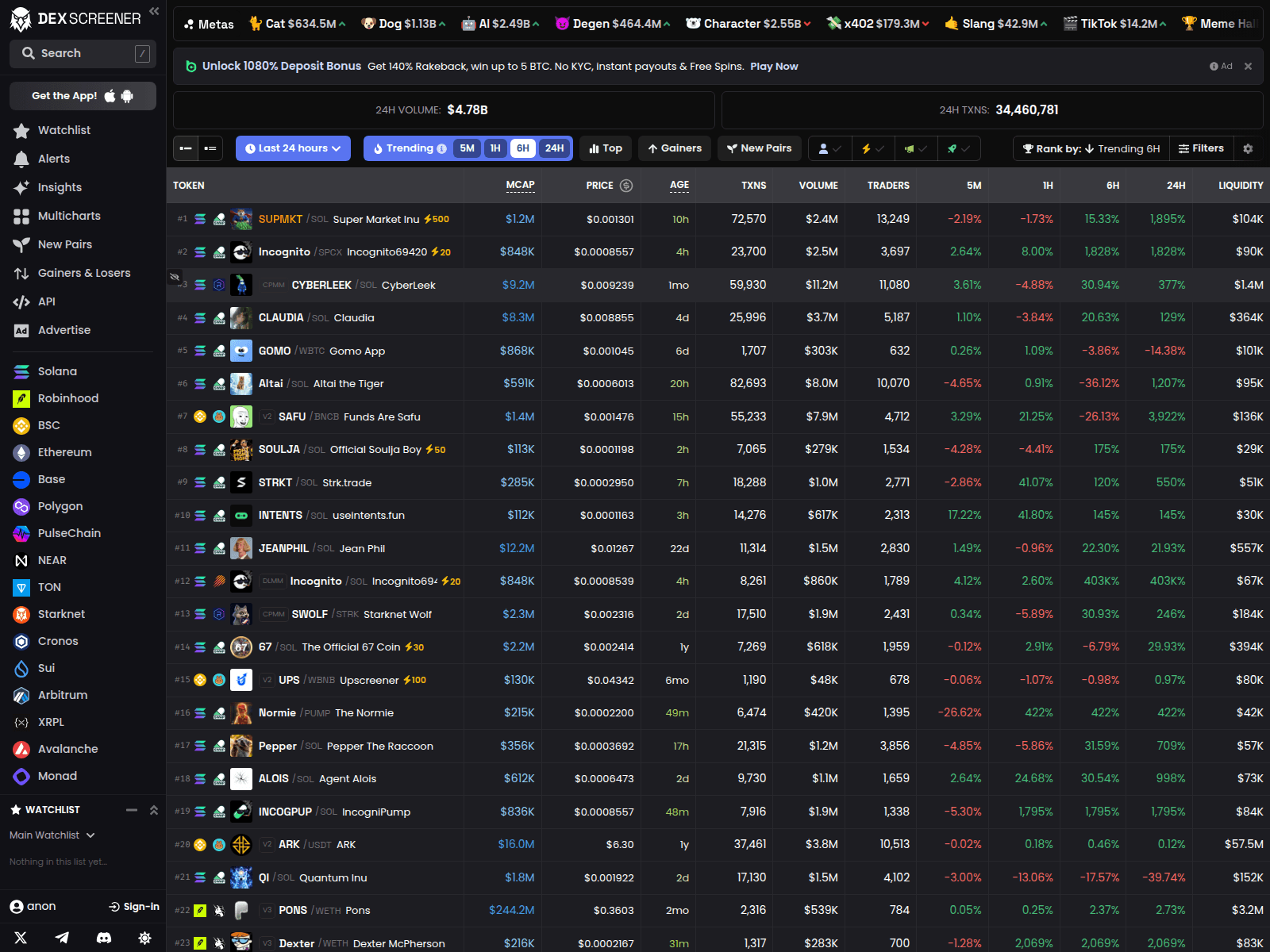
Task: Select Top tab
Action: click(x=606, y=148)
